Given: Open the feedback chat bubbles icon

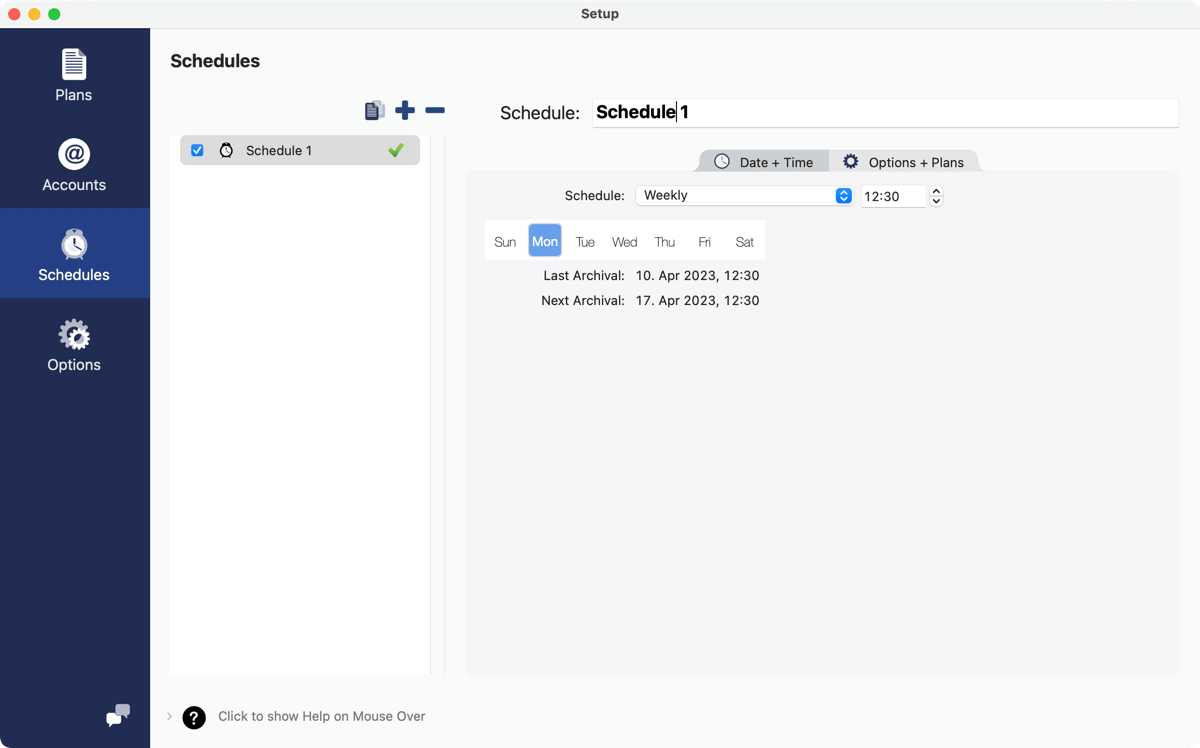Looking at the screenshot, I should tap(118, 715).
